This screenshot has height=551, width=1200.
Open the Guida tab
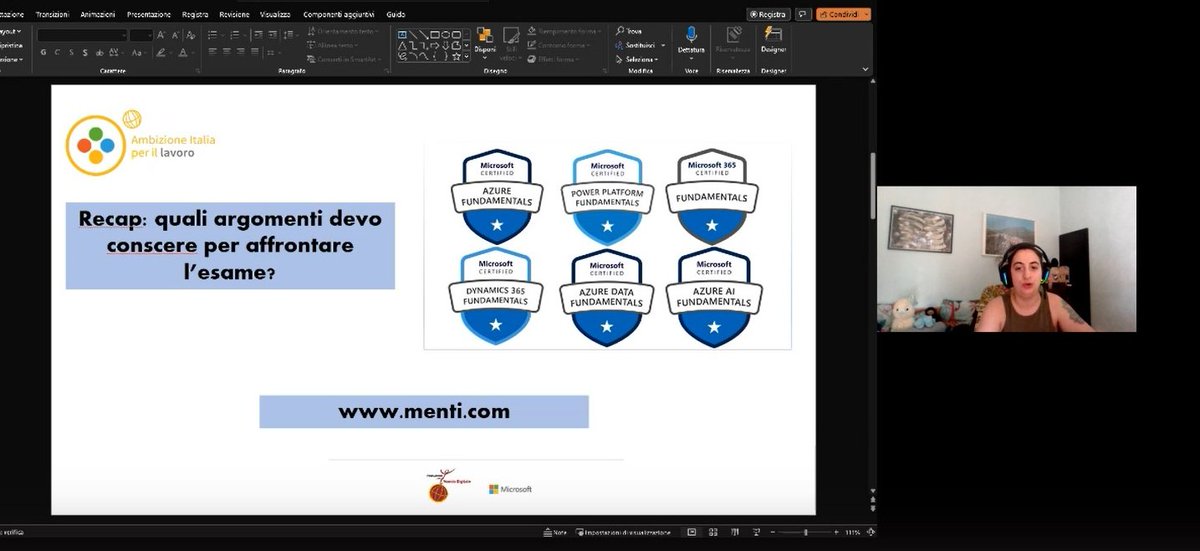pos(396,15)
